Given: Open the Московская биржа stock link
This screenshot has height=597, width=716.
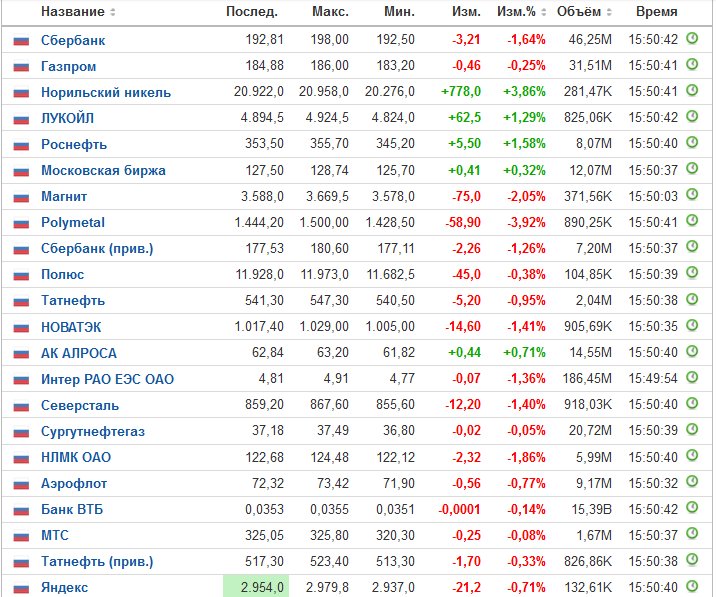Looking at the screenshot, I should pos(103,170).
